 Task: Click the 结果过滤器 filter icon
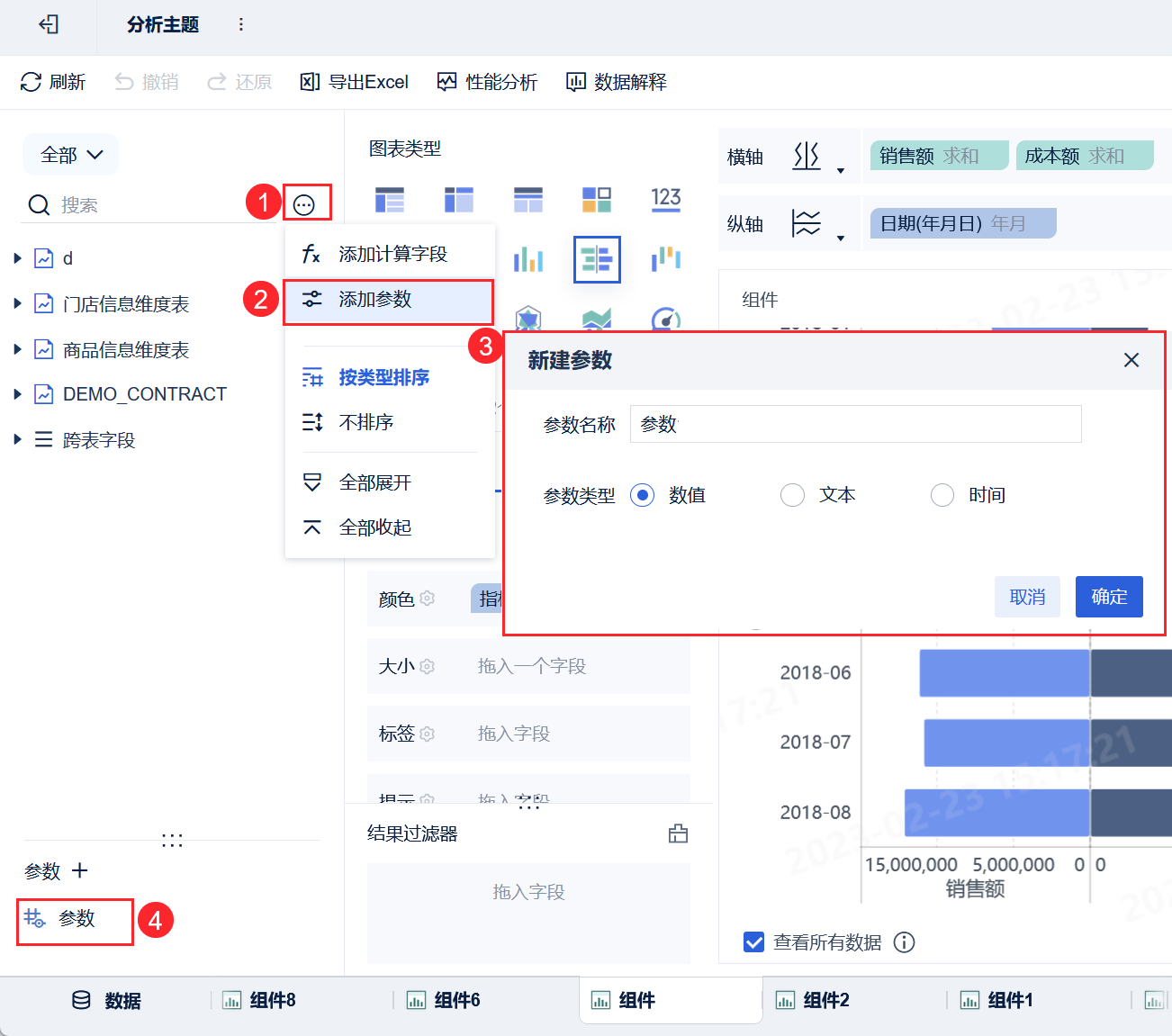click(x=678, y=833)
